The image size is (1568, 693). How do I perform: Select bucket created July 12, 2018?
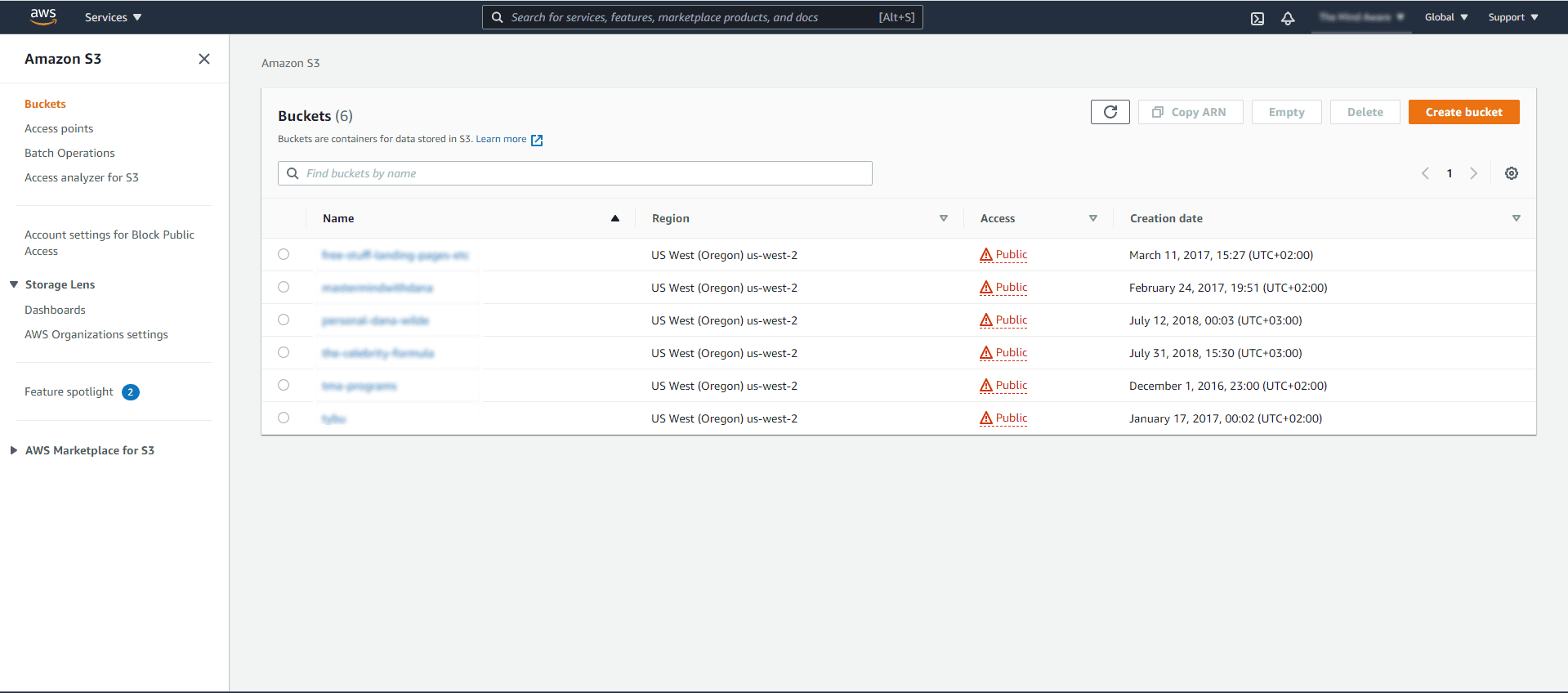tap(284, 320)
